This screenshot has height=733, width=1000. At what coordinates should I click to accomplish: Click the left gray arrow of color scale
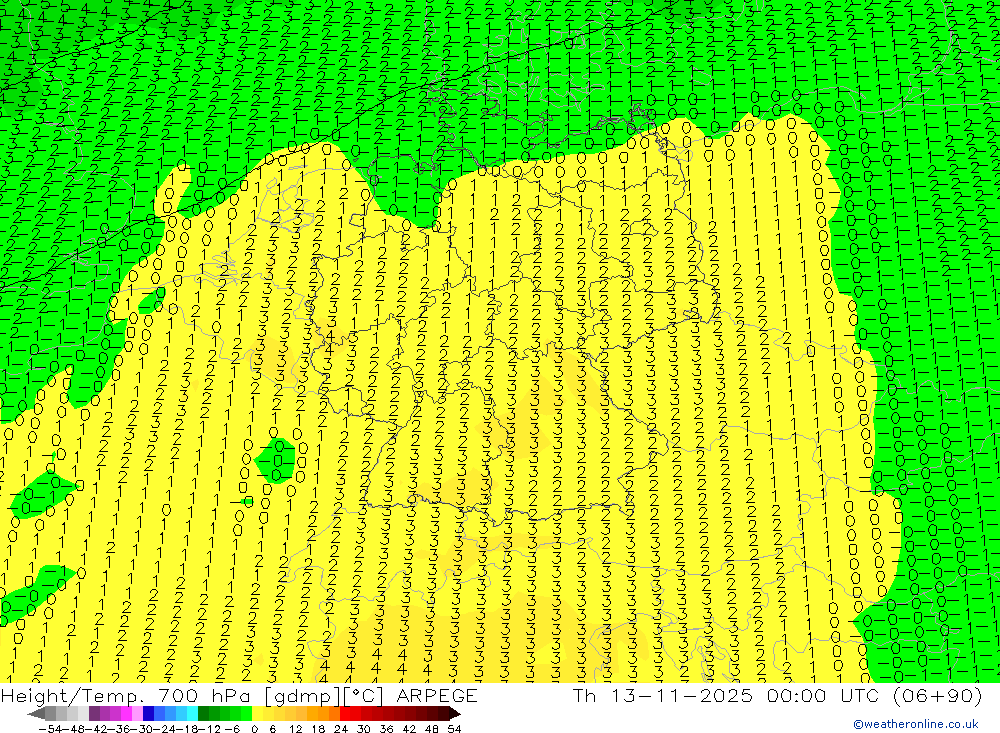click(x=36, y=714)
